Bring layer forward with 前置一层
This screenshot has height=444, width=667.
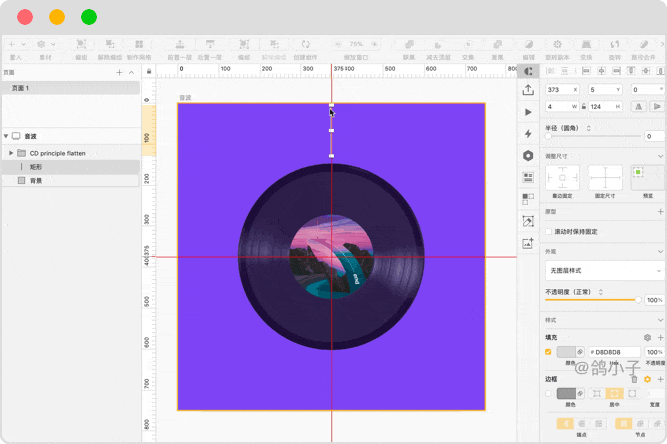tap(180, 44)
